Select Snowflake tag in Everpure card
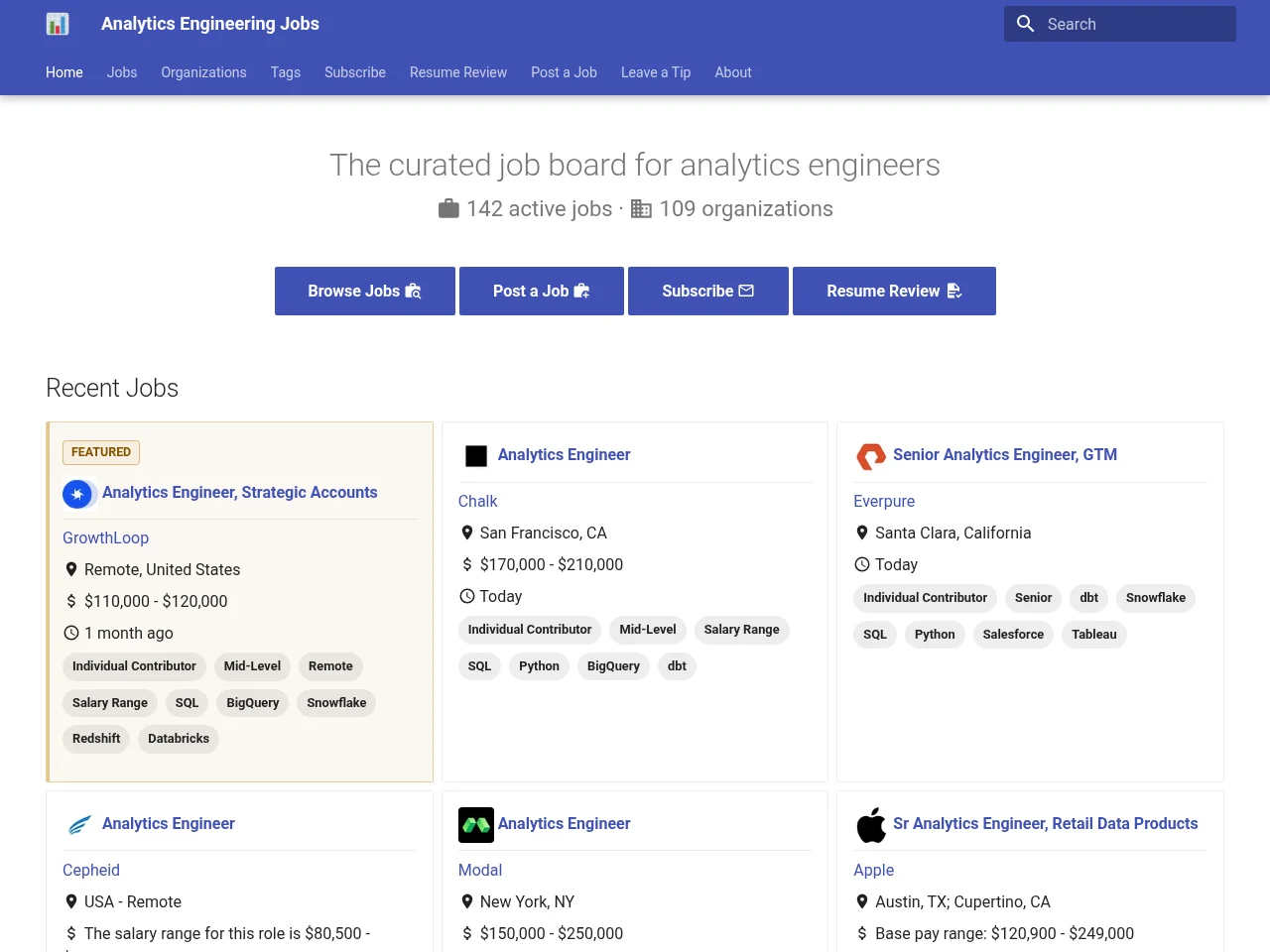This screenshot has height=952, width=1270. (x=1156, y=598)
